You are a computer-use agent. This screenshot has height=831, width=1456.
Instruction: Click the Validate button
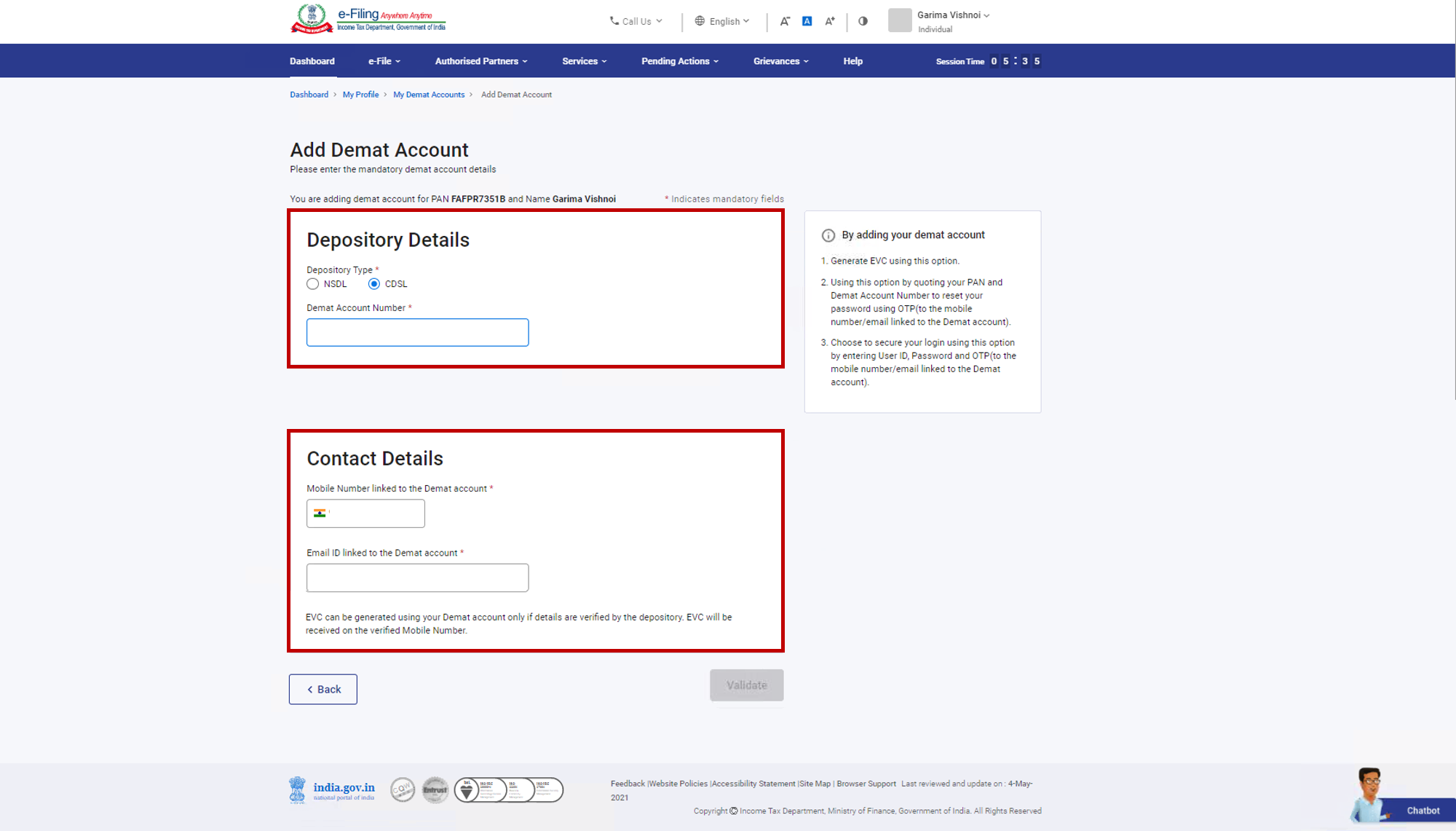tap(748, 685)
